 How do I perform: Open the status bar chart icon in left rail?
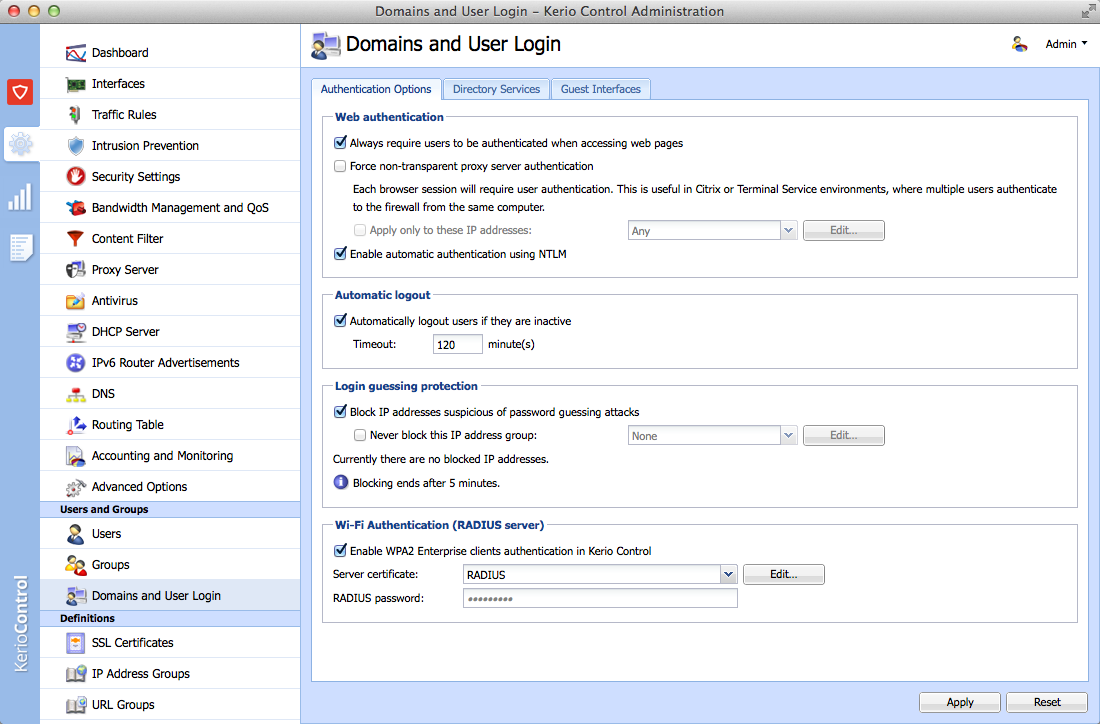pos(20,197)
